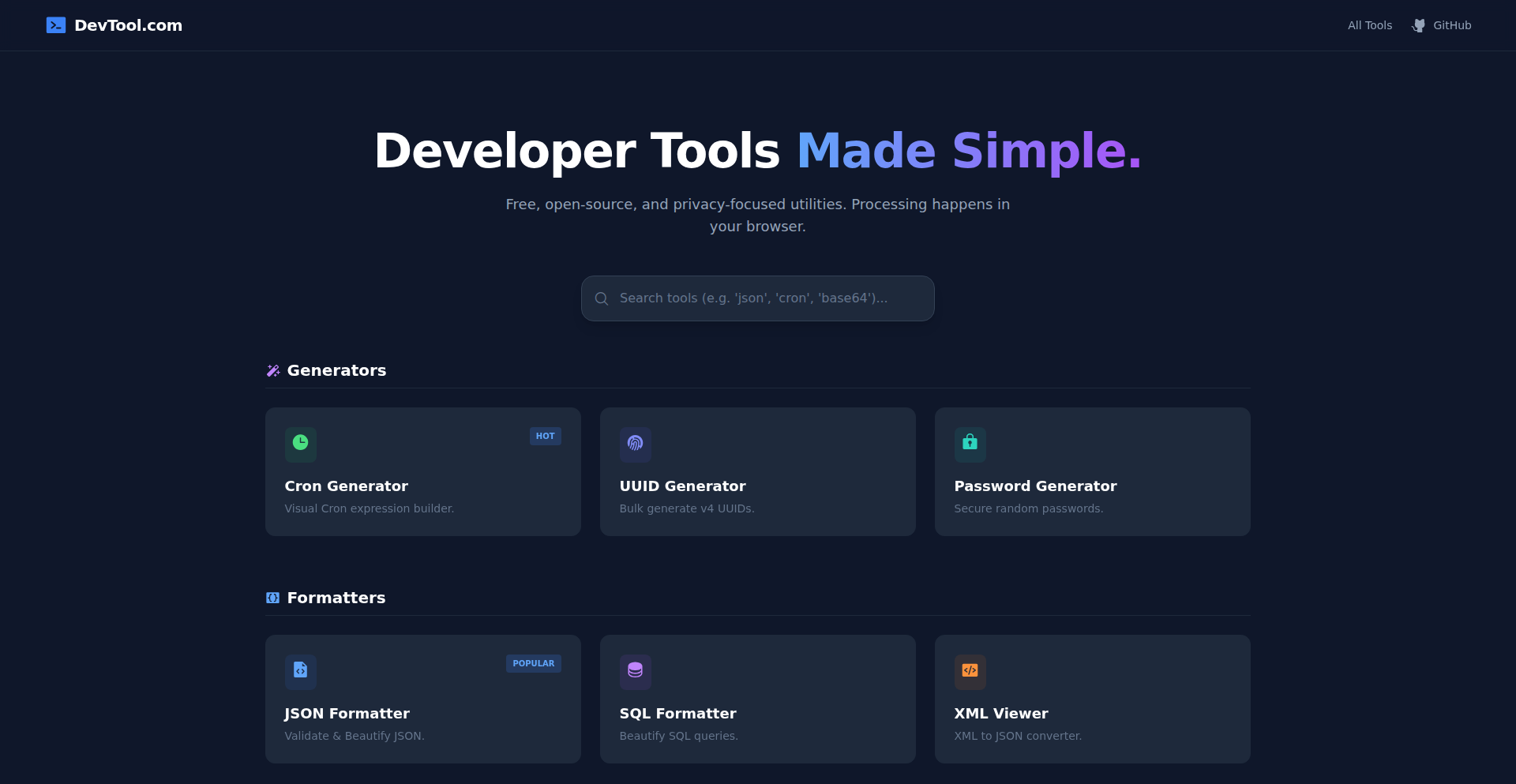The width and height of the screenshot is (1516, 784).
Task: Click 'Bulk generate v4 UUIDs.' description
Action: (687, 508)
